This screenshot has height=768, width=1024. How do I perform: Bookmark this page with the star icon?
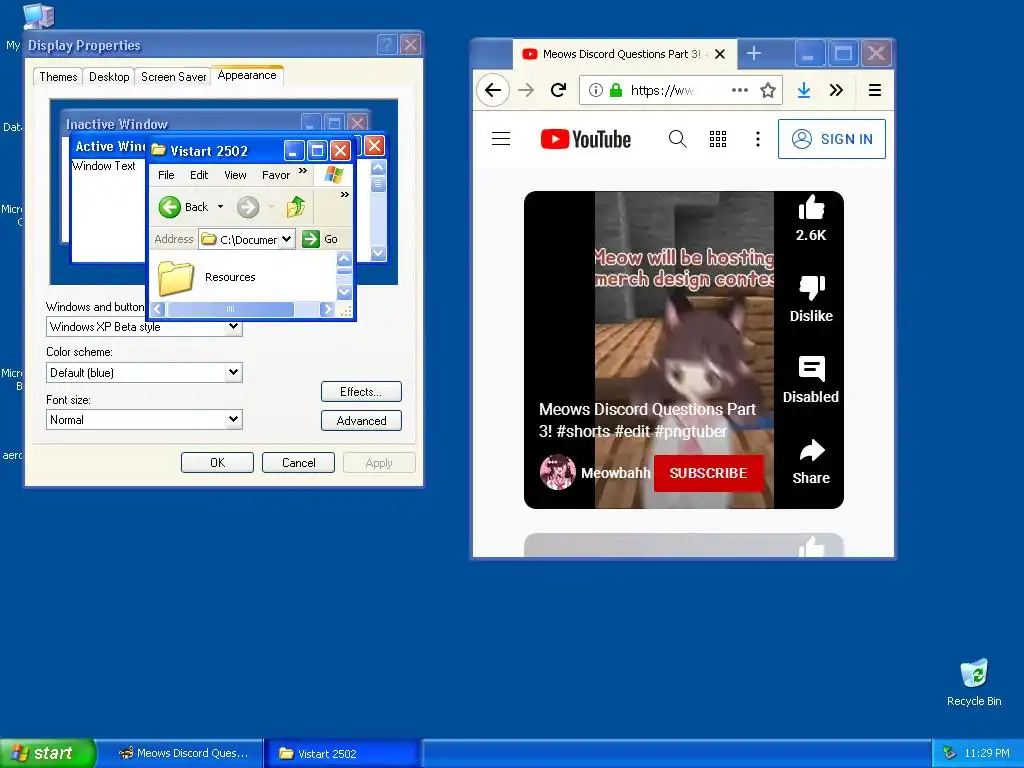768,90
